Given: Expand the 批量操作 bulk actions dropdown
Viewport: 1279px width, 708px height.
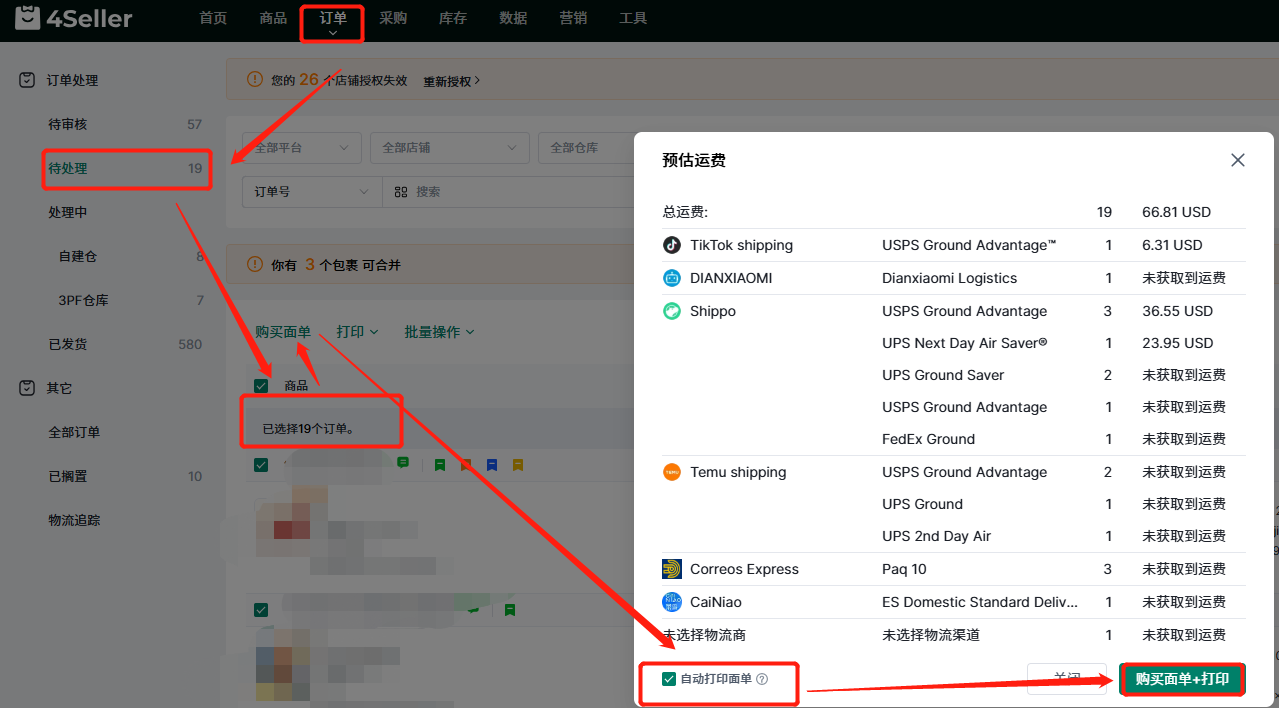Looking at the screenshot, I should pos(439,331).
